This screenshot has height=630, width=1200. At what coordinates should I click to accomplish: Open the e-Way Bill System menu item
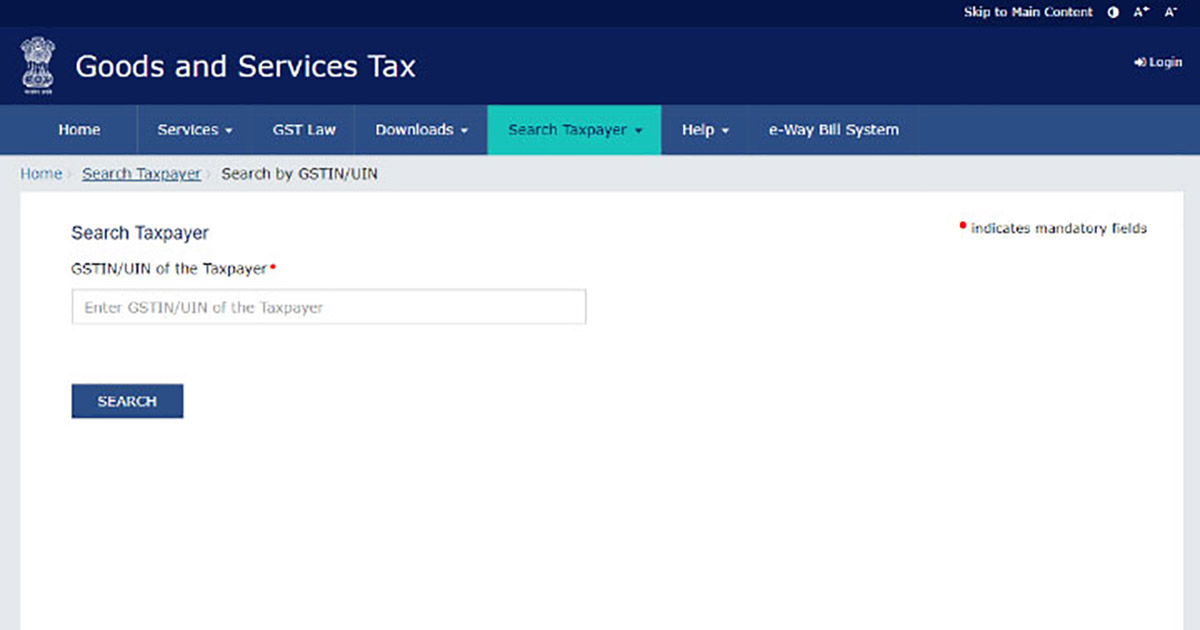pos(833,130)
